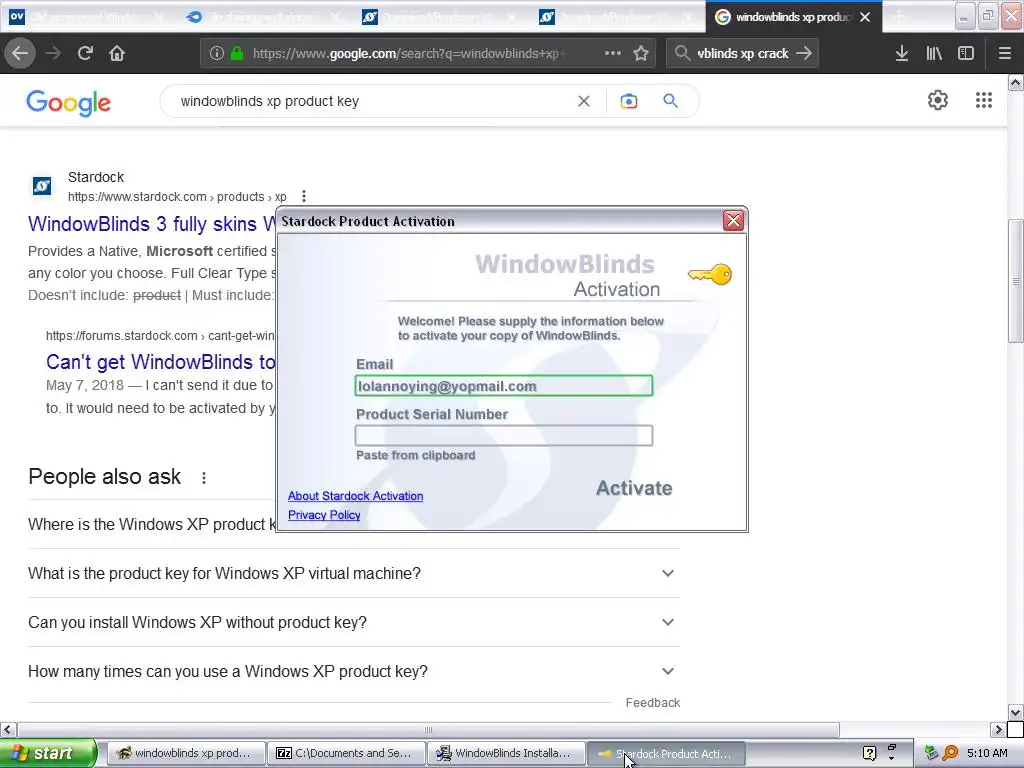Open the 'About Stardock Activation' link
Viewport: 1024px width, 768px height.
pyautogui.click(x=355, y=496)
